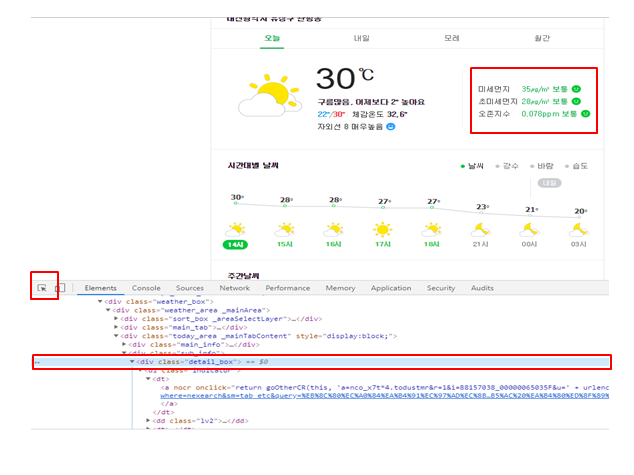Click the 15시 weather icon
This screenshot has width=634, height=475.
click(x=285, y=229)
